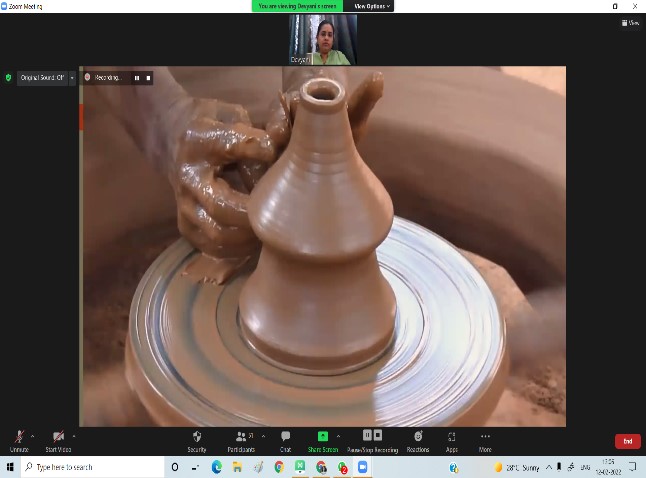
Task: Click the green encryption shield icon
Action: point(9,77)
